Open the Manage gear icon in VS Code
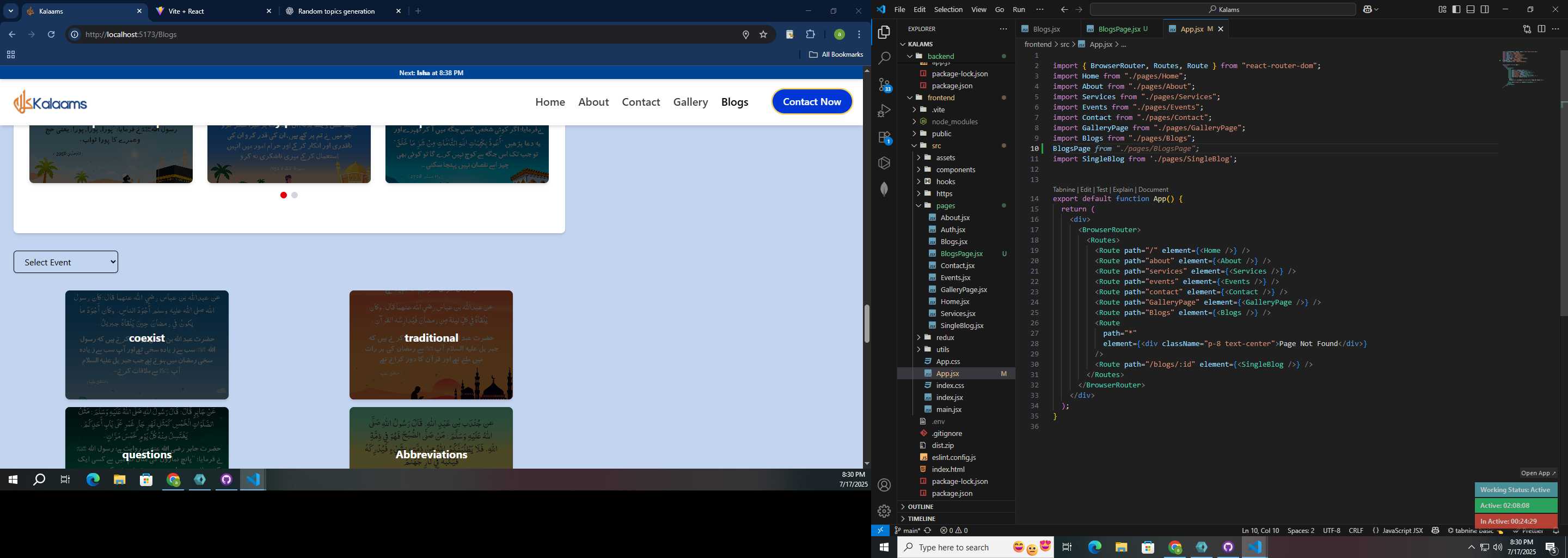 coord(884,511)
